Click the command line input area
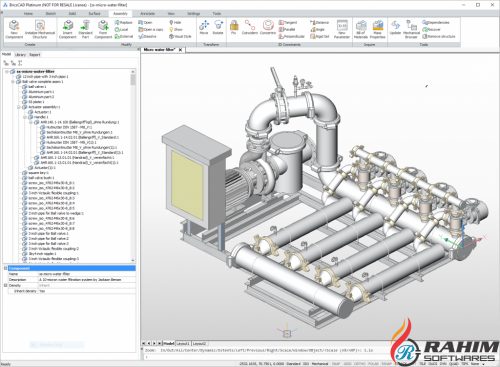500x367 pixels. (267, 357)
